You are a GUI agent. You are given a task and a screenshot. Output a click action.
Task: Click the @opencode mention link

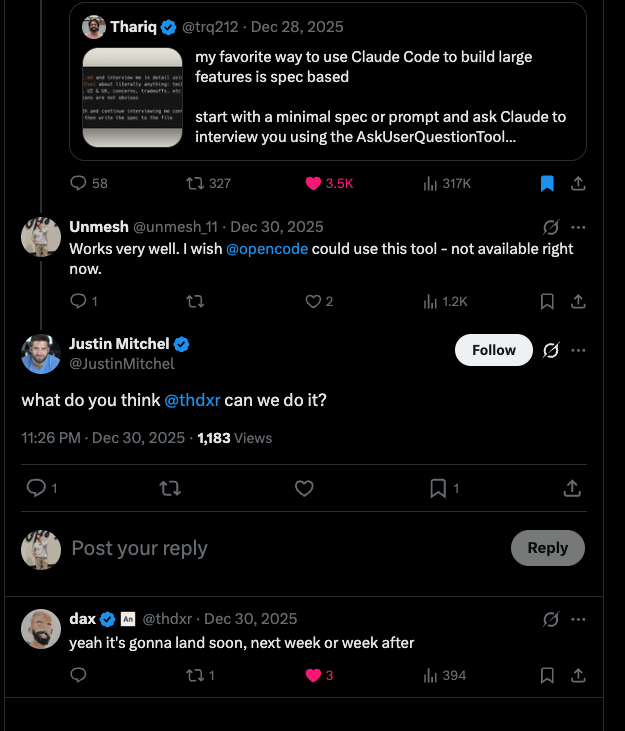267,249
